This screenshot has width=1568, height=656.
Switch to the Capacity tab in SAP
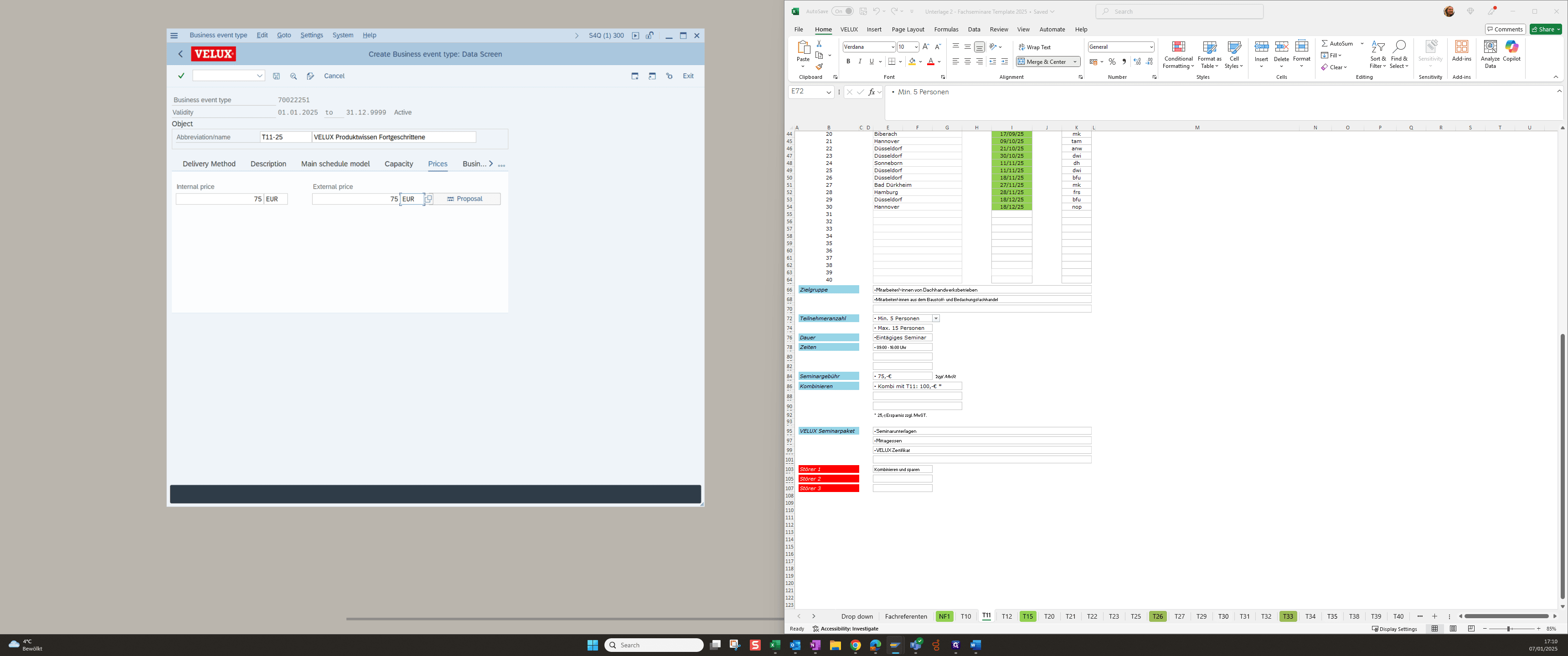coord(399,164)
